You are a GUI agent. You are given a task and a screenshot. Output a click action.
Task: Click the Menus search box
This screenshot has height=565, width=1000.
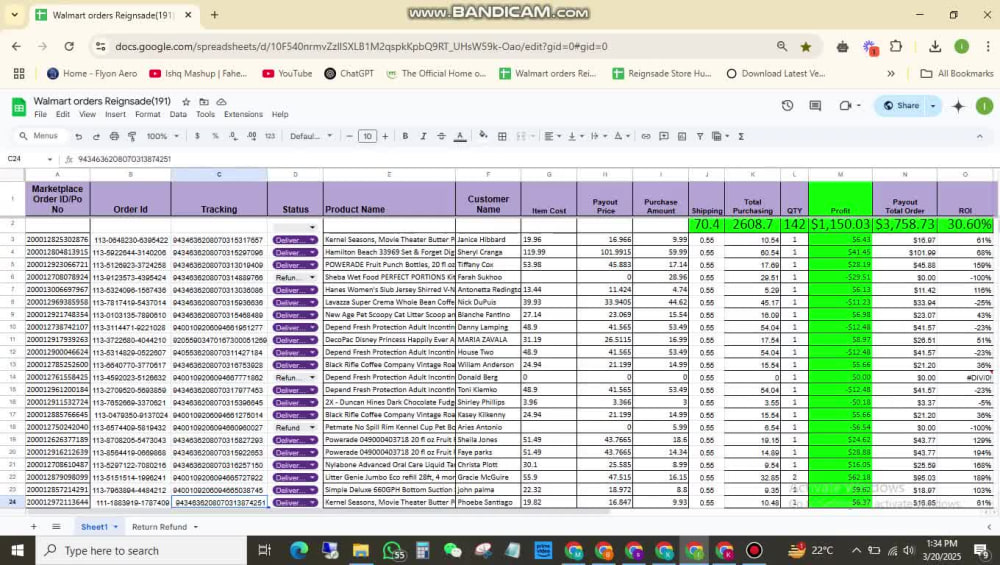[40, 136]
